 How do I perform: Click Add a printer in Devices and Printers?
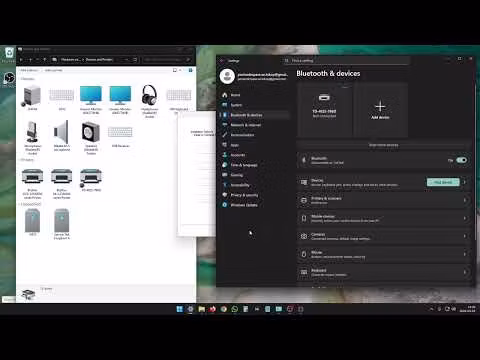point(53,70)
